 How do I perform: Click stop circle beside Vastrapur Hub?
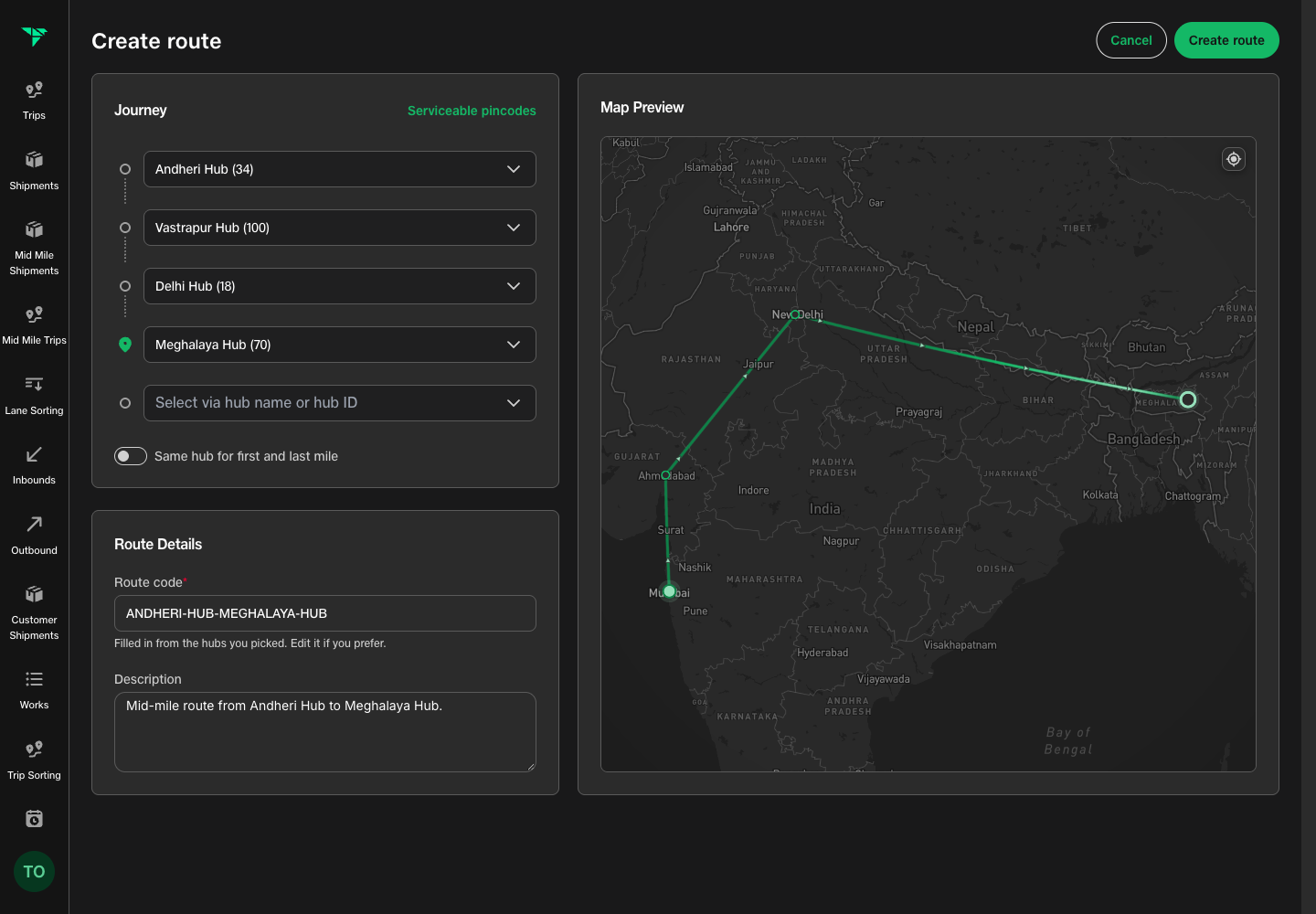pyautogui.click(x=125, y=228)
